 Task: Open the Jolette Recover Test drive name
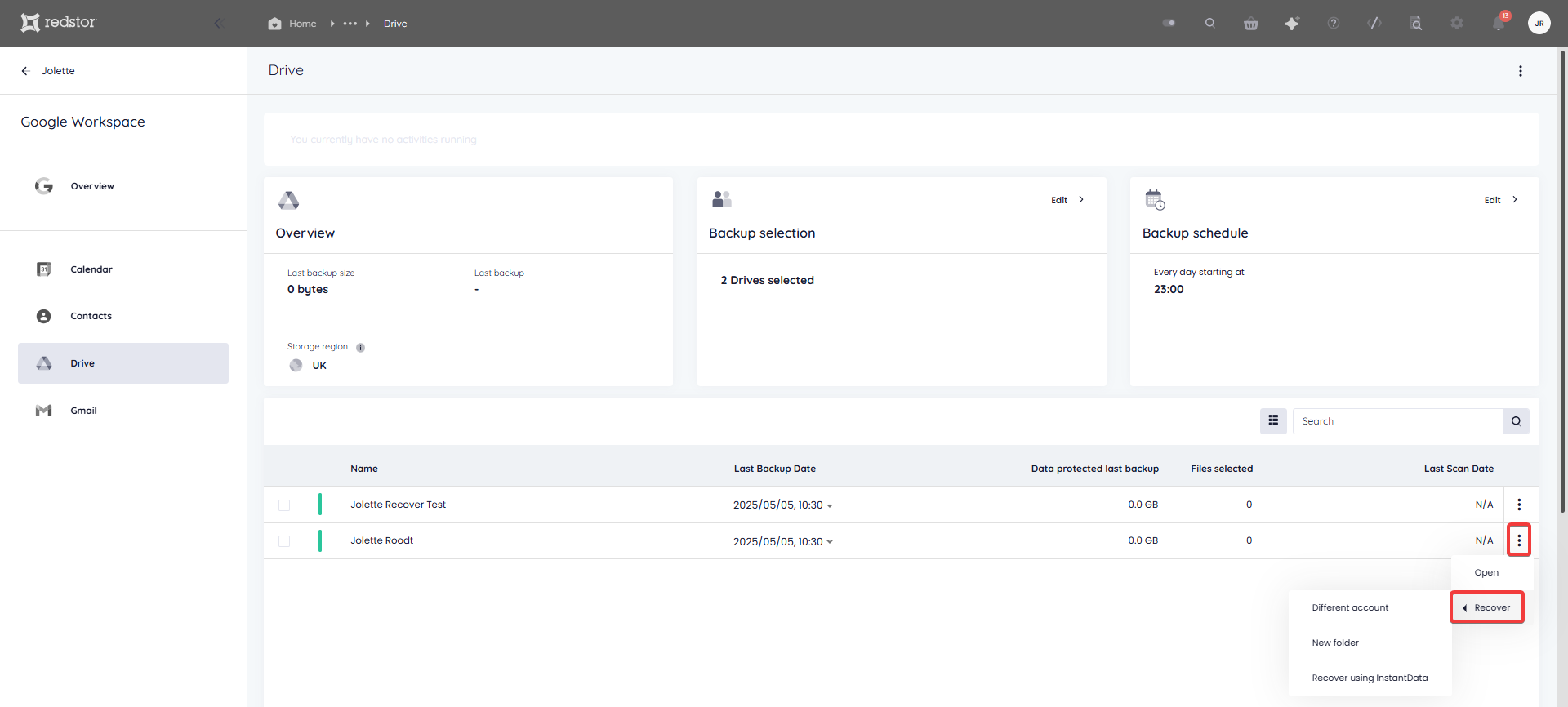pyautogui.click(x=399, y=505)
